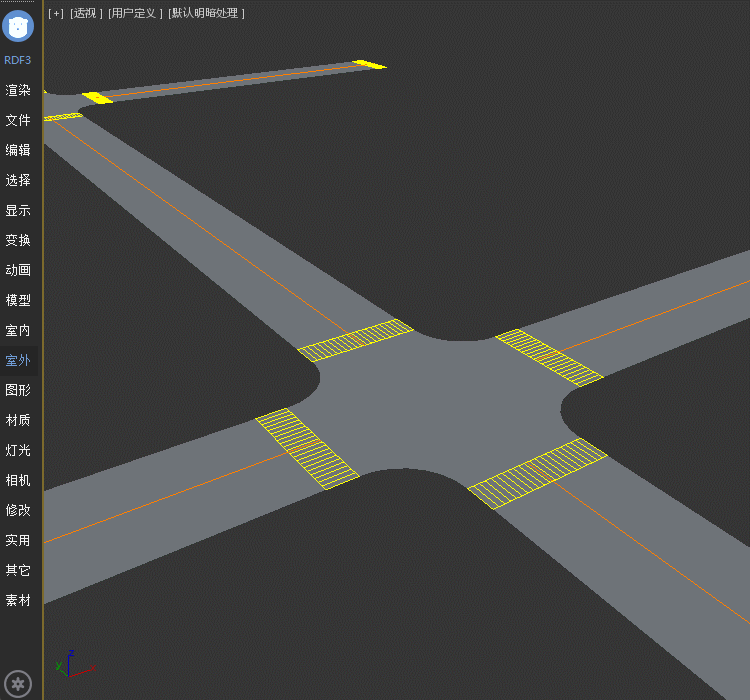Click the RDF3 bear logo icon
The image size is (750, 700).
coord(18,26)
